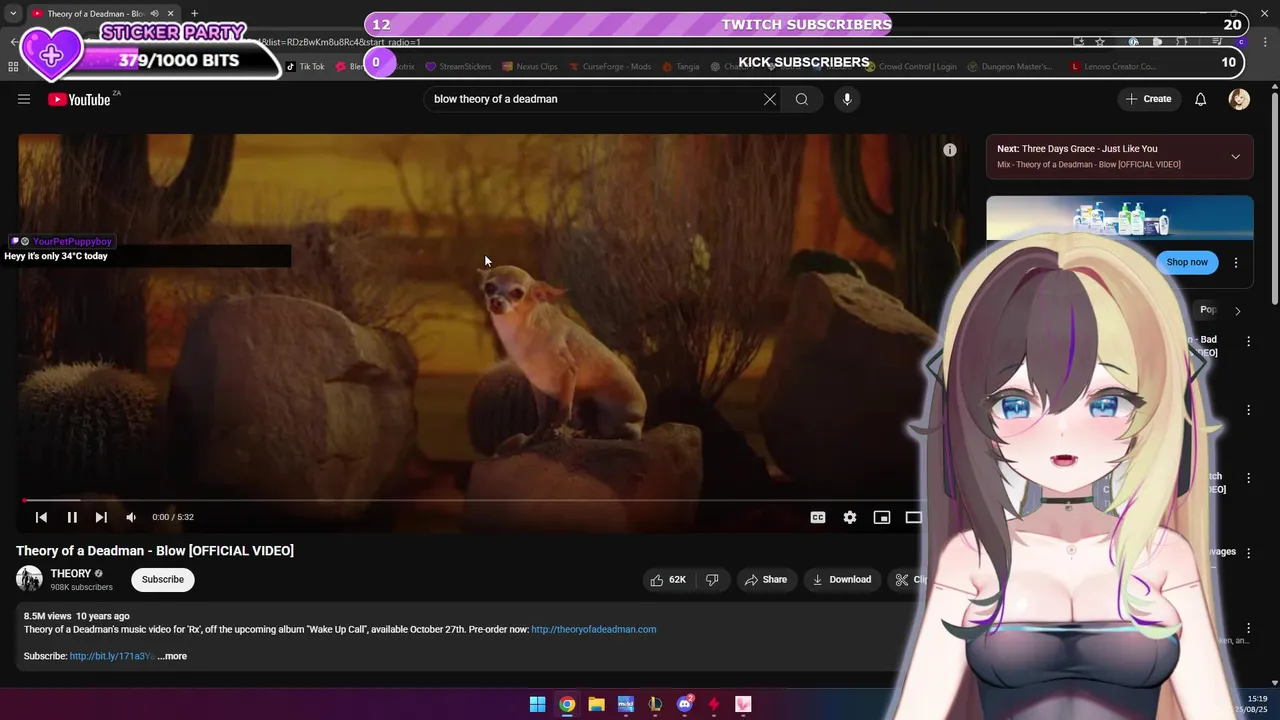
Task: Subscribe to THEORY channel
Action: 162,579
